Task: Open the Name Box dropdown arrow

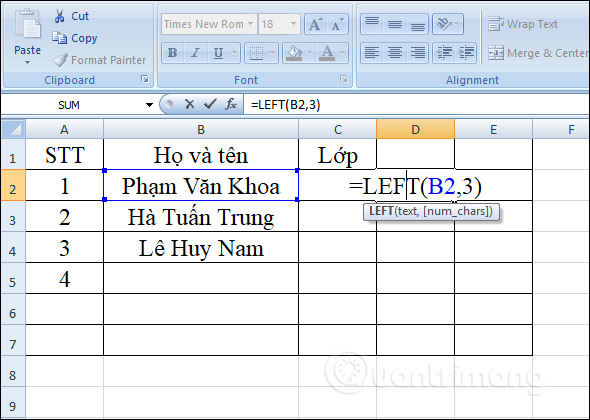Action: click(x=149, y=105)
